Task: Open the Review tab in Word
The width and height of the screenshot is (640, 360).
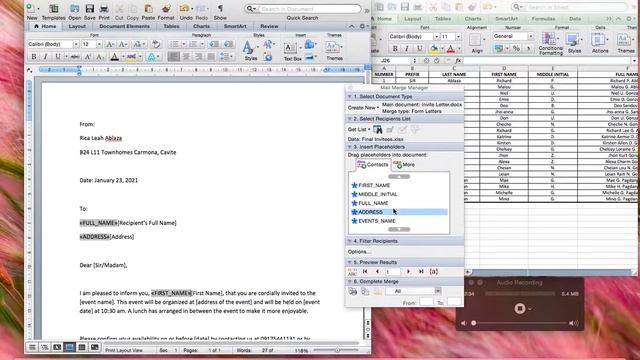Action: pos(269,26)
